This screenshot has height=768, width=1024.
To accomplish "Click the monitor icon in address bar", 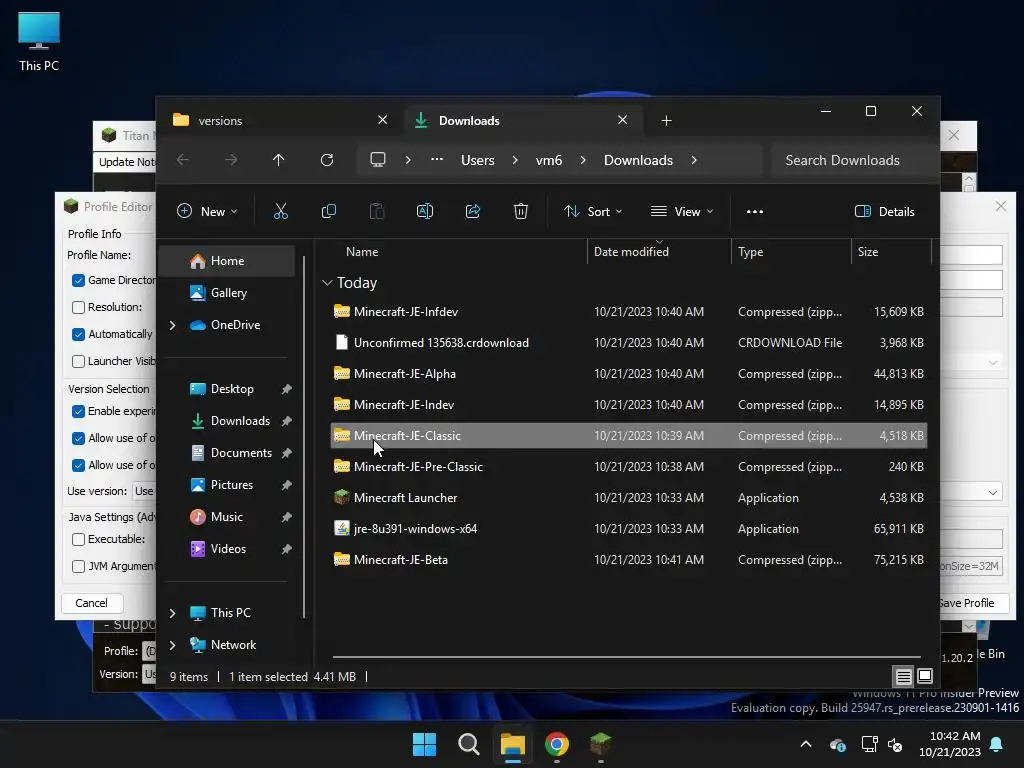I will pos(378,160).
